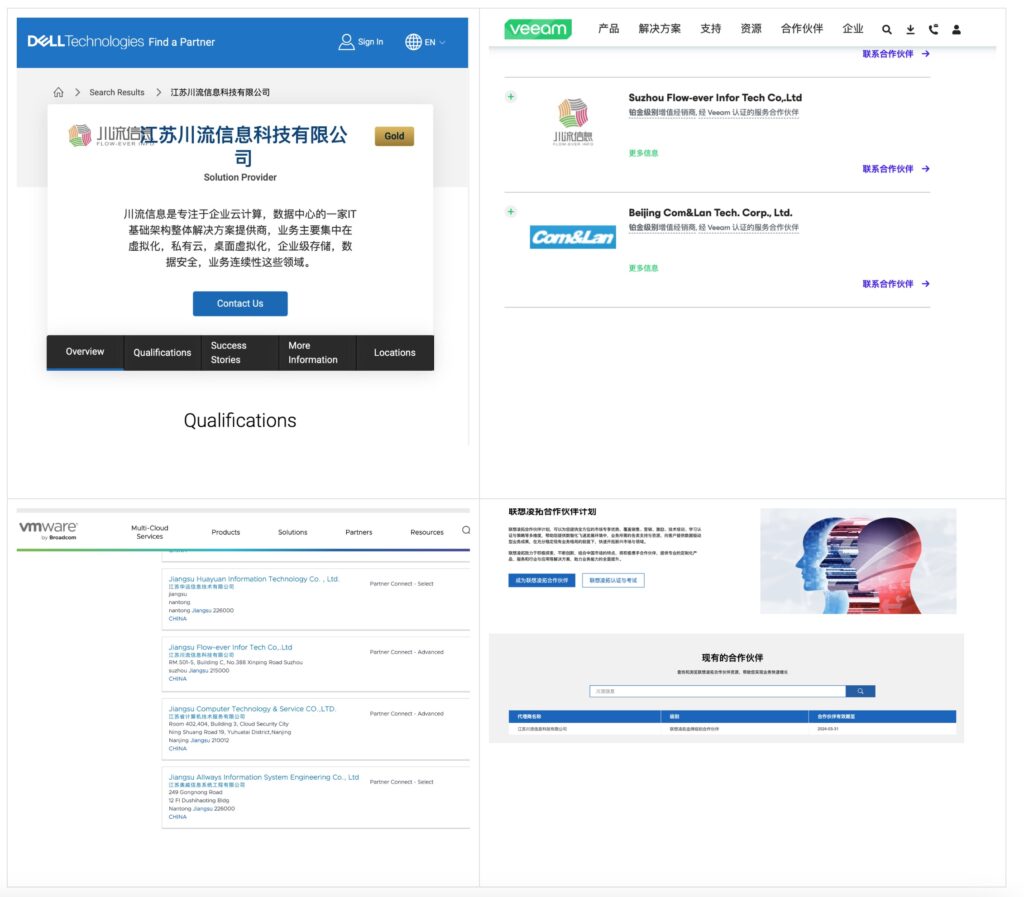Click the Veeam user account icon

tap(956, 29)
